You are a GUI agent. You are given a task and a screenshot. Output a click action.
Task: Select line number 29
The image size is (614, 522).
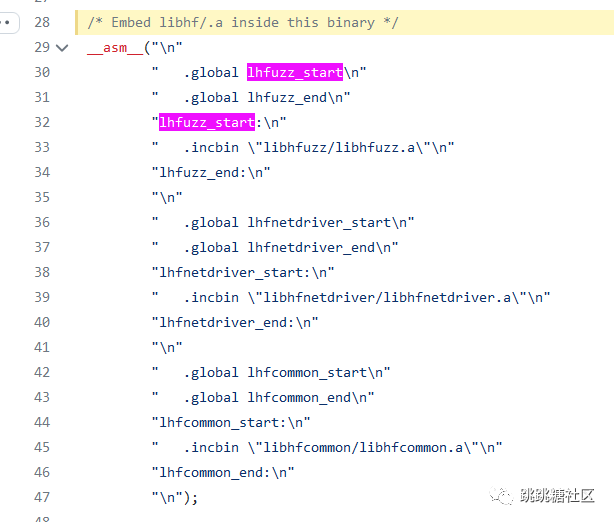[x=42, y=47]
